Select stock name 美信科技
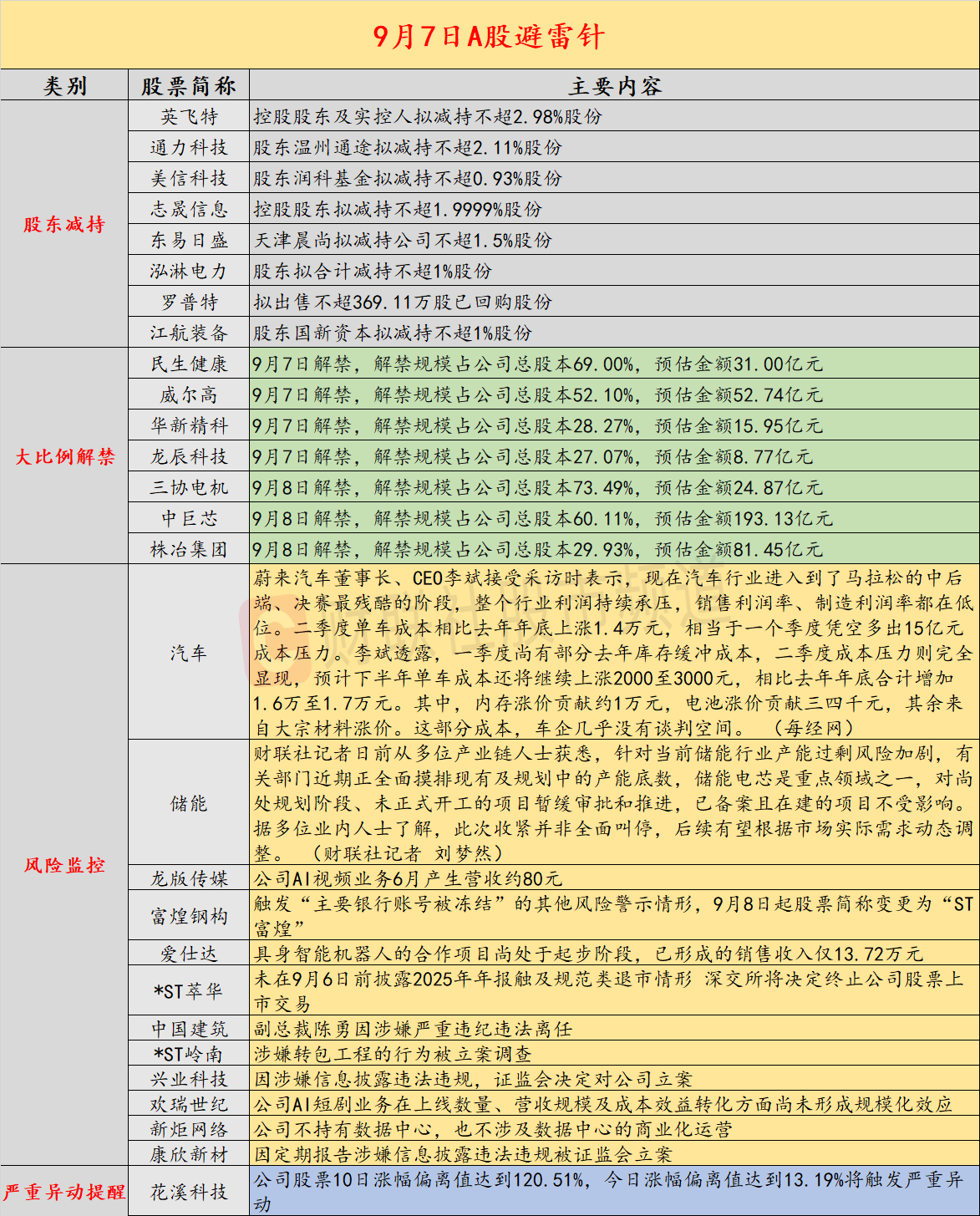 pyautogui.click(x=189, y=178)
